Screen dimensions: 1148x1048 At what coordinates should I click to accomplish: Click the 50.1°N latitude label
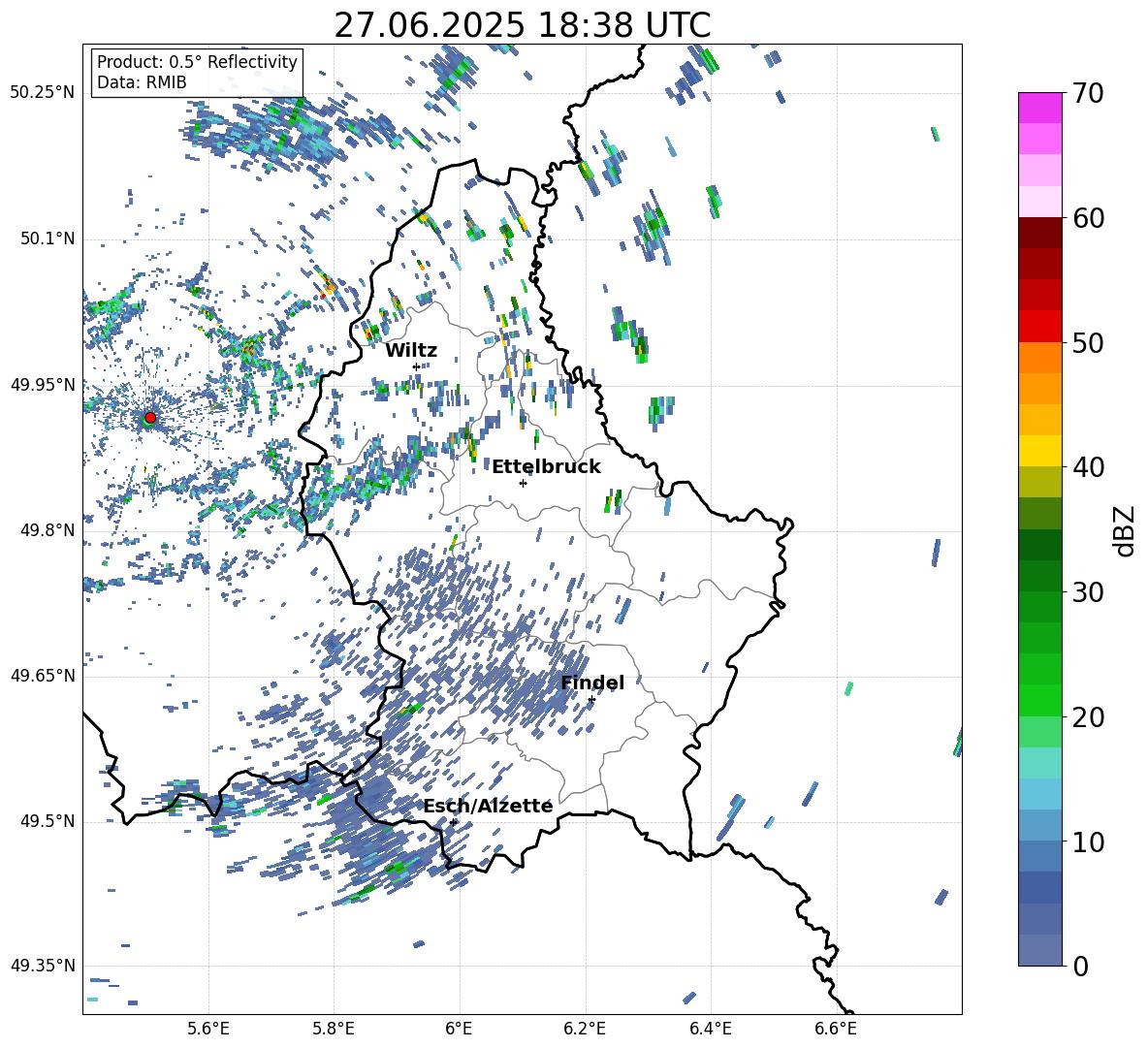pos(47,238)
